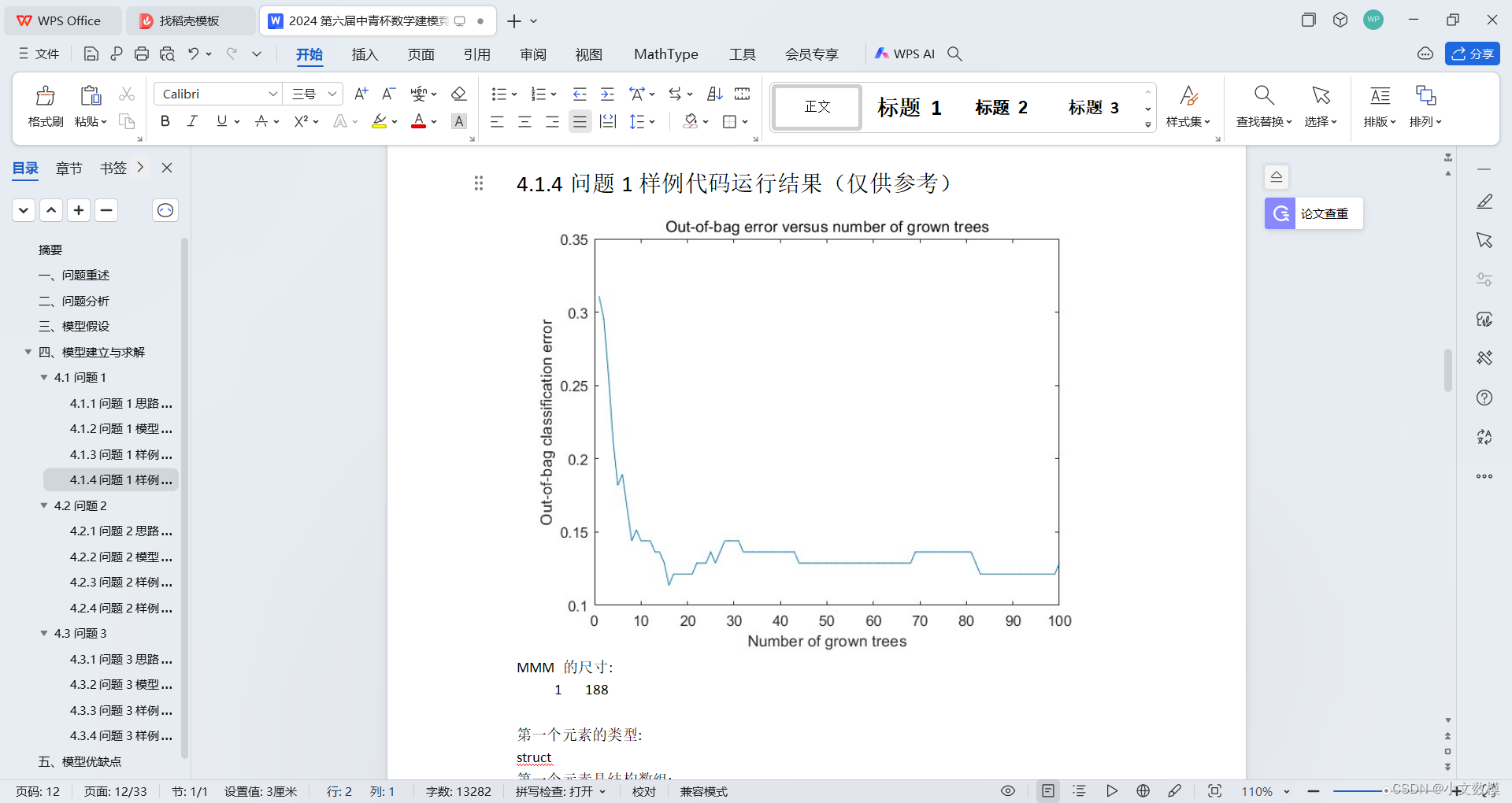Click the web layout globe icon in status bar

(x=1143, y=791)
